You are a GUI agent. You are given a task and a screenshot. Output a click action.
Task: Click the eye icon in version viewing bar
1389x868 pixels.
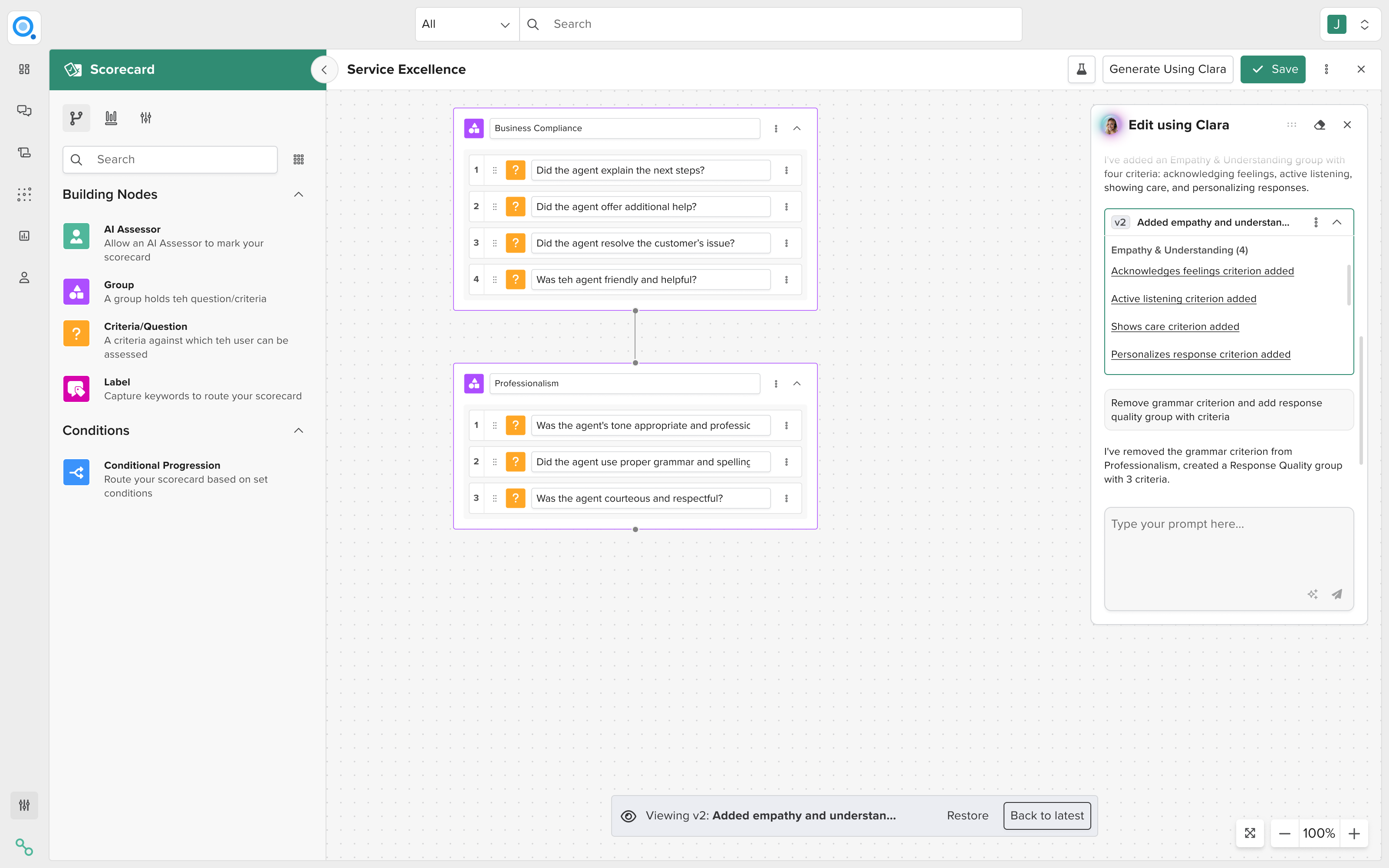(x=629, y=816)
